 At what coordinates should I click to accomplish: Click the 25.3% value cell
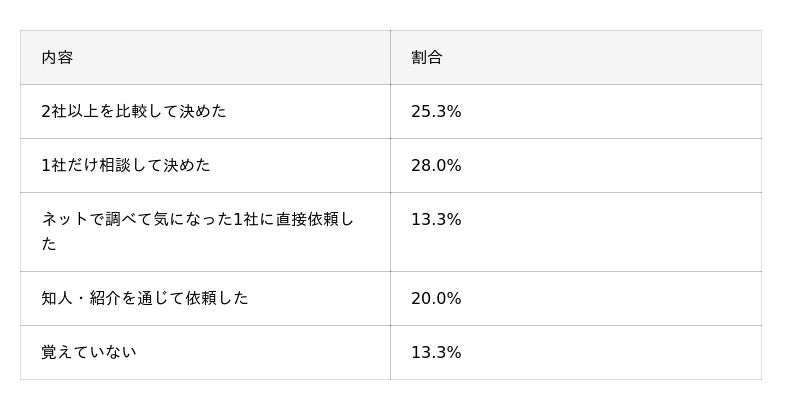coord(436,112)
